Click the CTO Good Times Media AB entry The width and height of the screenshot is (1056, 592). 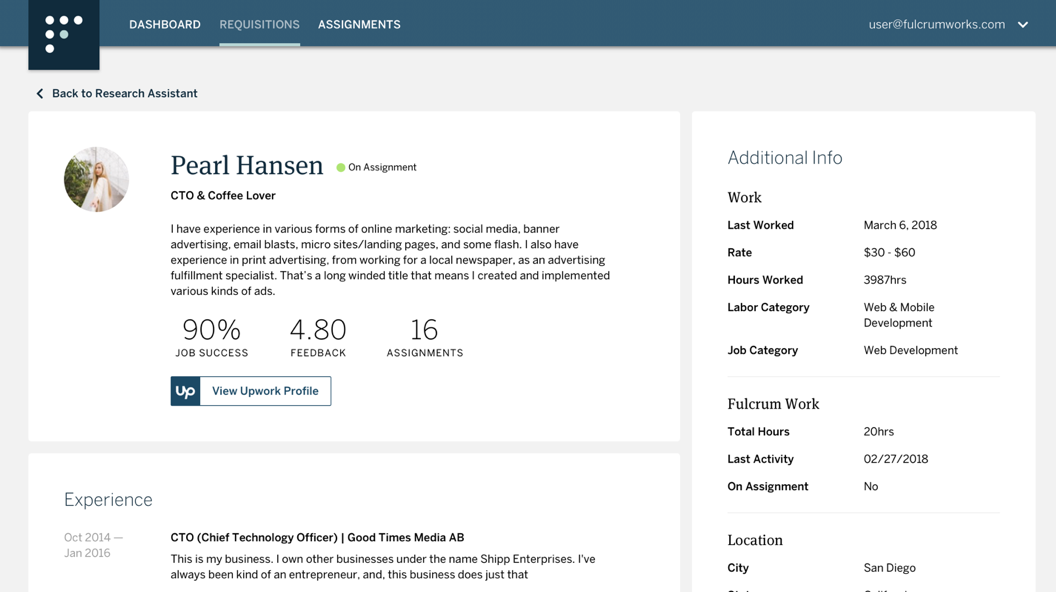(317, 538)
